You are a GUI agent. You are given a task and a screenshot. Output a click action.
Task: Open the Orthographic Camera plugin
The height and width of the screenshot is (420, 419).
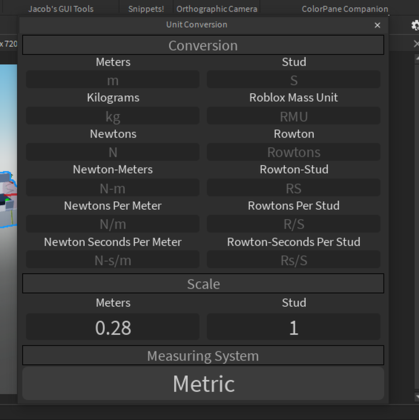point(217,9)
